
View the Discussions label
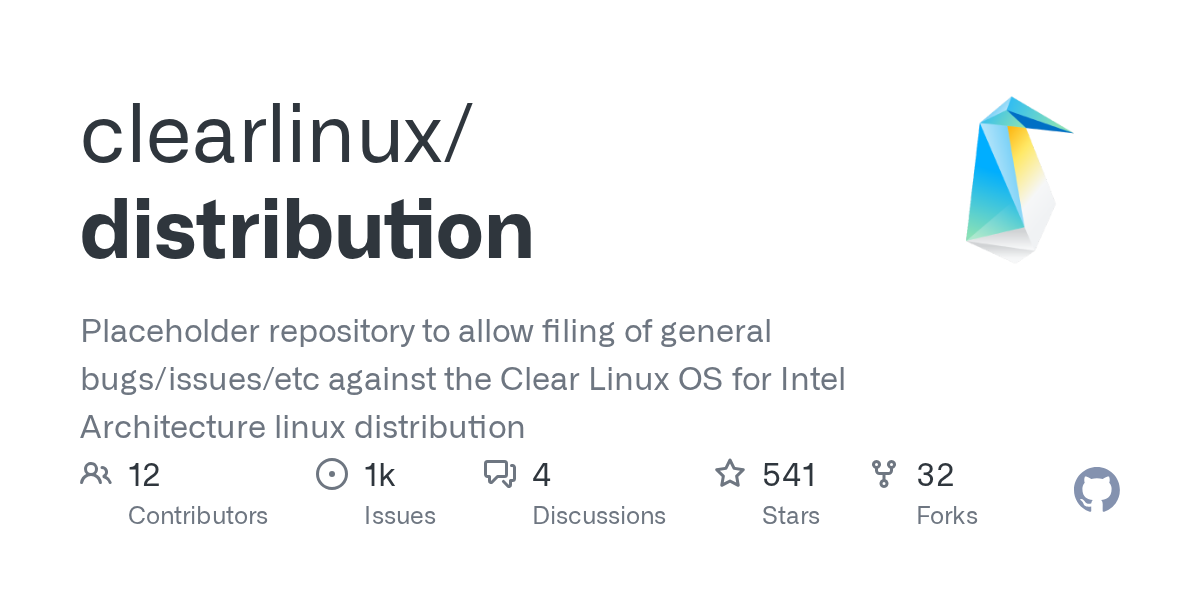point(599,516)
